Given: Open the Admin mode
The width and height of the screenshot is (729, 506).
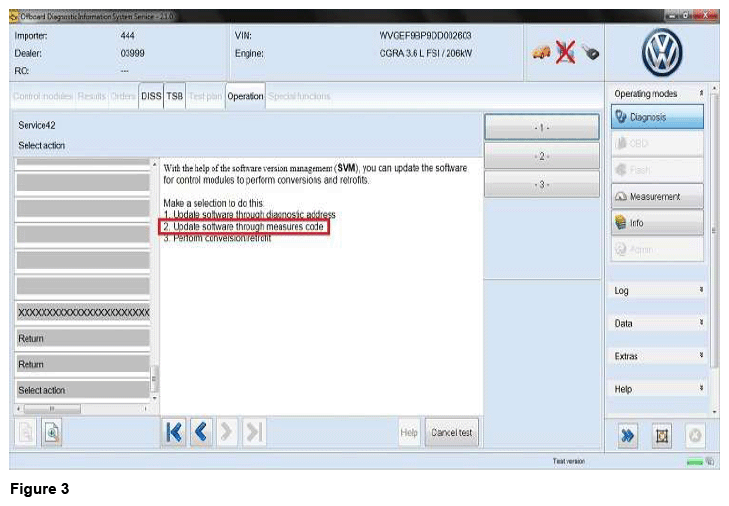Looking at the screenshot, I should [x=657, y=249].
